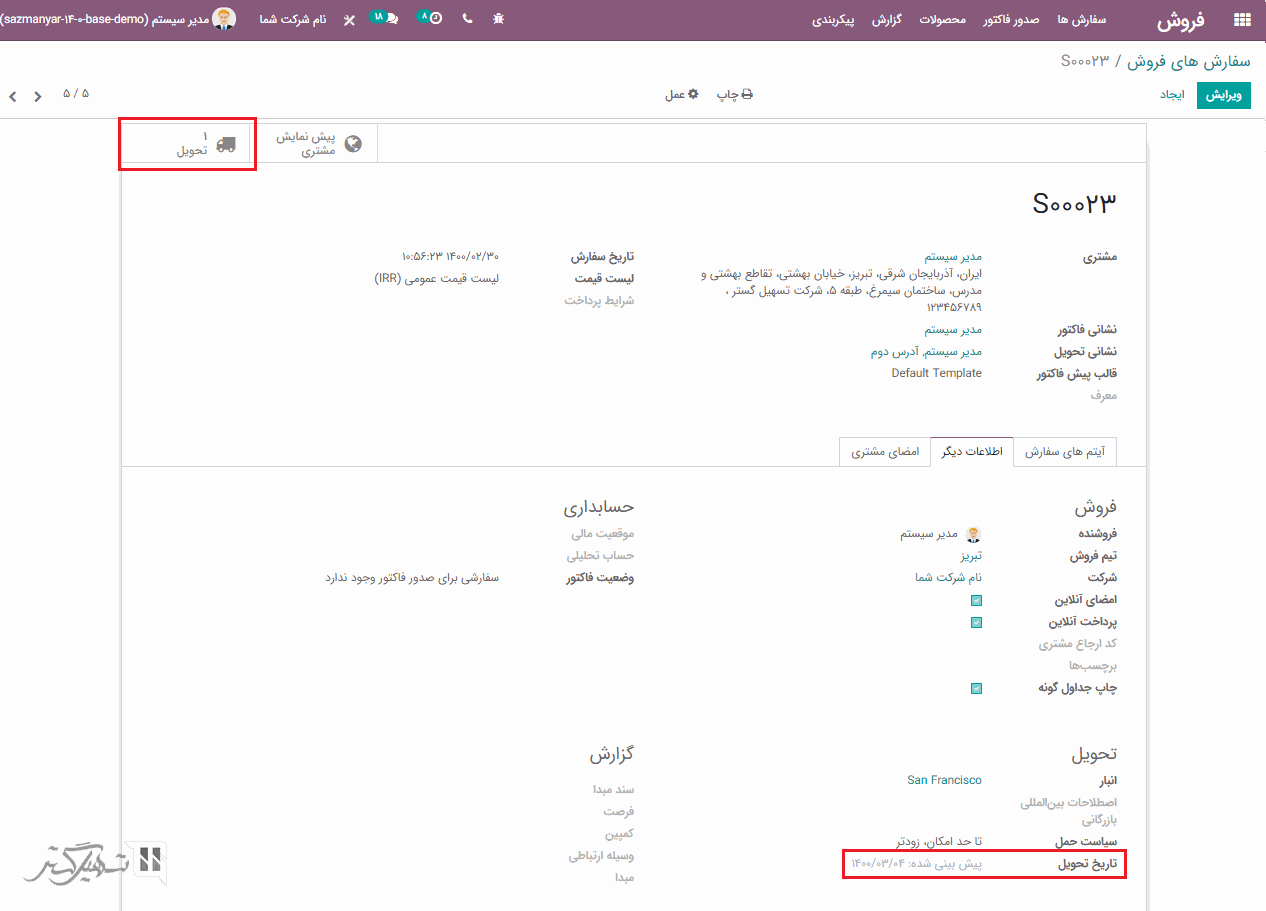Toggle the چاپ جداول گونه checkbox

click(x=976, y=688)
